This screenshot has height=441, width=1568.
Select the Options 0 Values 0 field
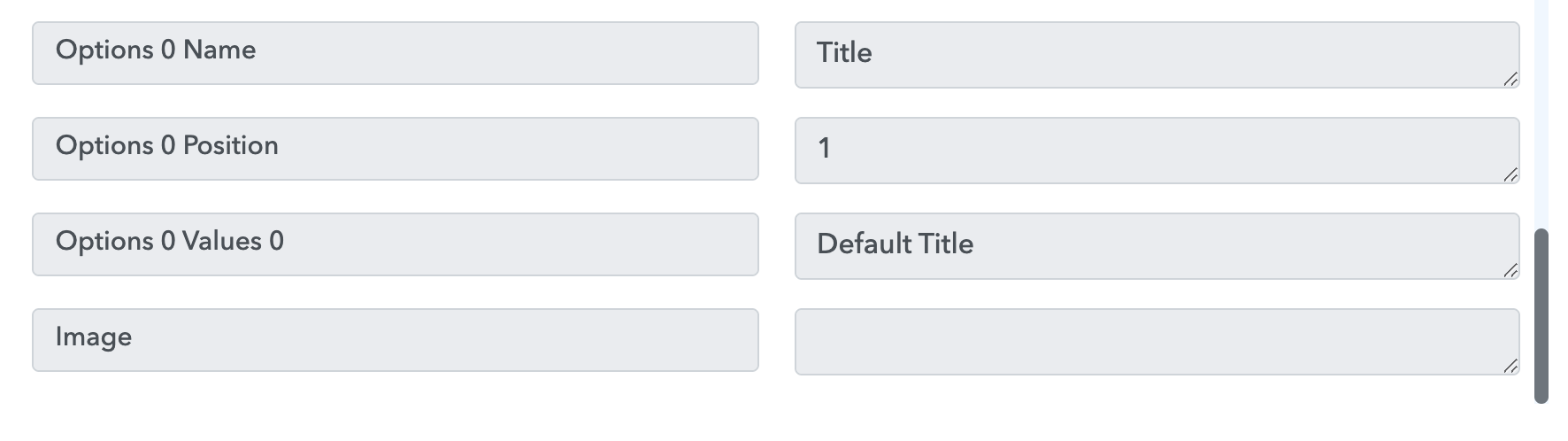click(x=396, y=244)
